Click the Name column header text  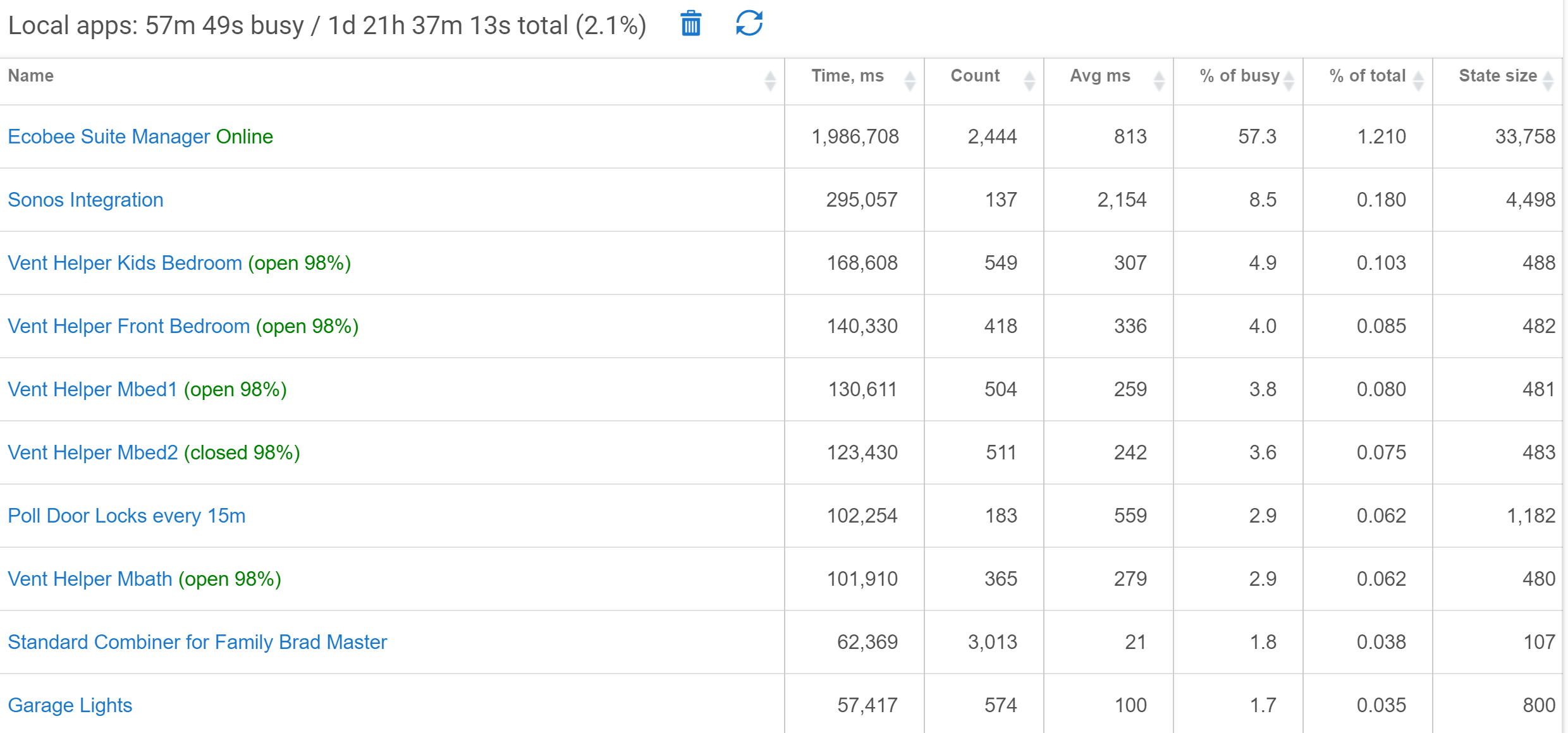(x=30, y=76)
